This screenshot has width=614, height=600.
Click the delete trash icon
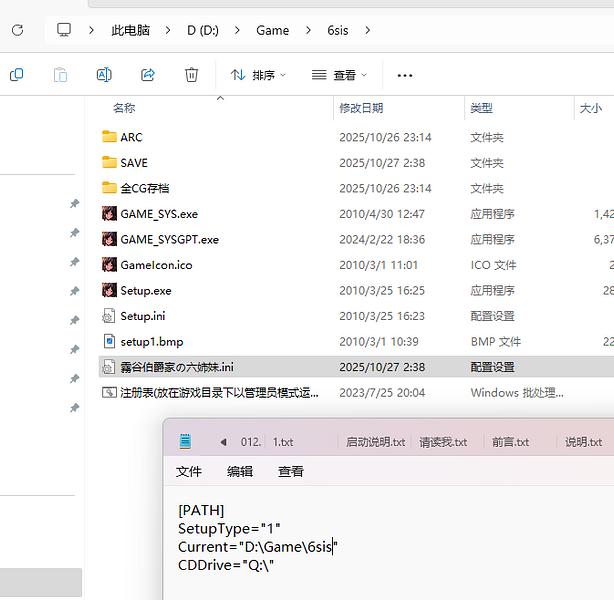191,75
